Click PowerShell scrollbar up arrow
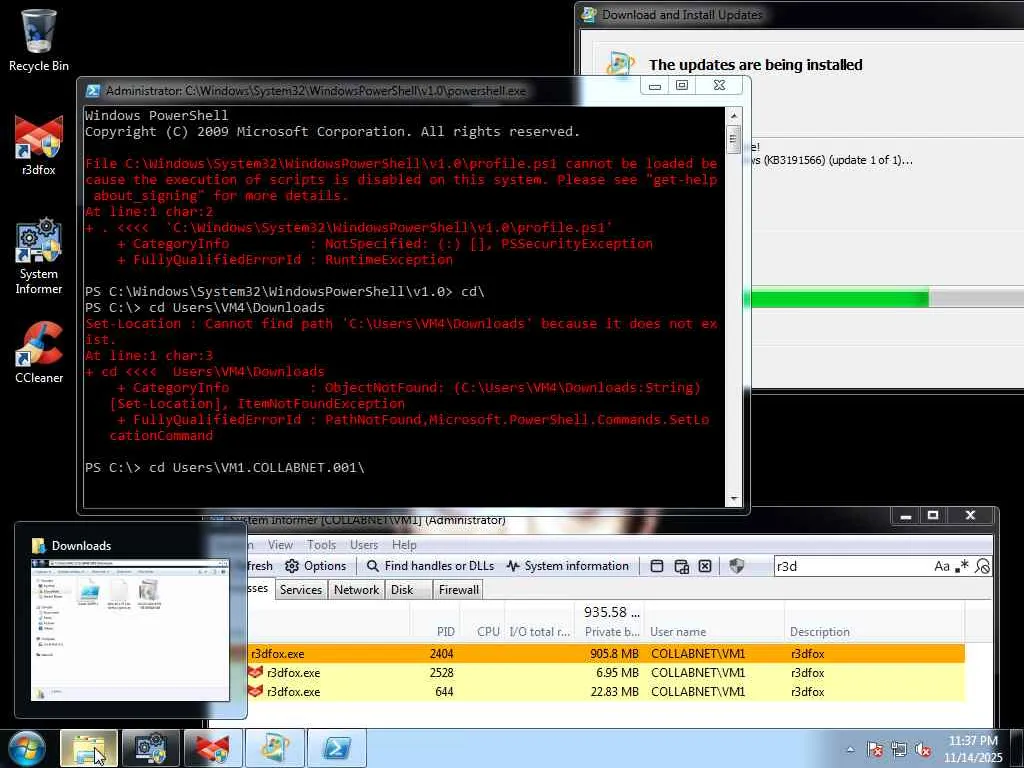This screenshot has height=768, width=1024. [733, 116]
